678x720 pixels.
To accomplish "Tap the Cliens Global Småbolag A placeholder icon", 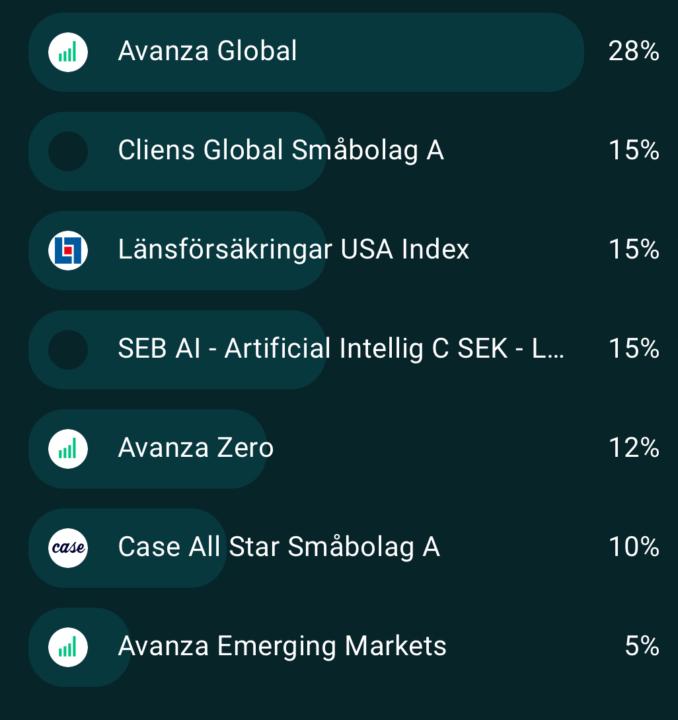I will (x=68, y=151).
